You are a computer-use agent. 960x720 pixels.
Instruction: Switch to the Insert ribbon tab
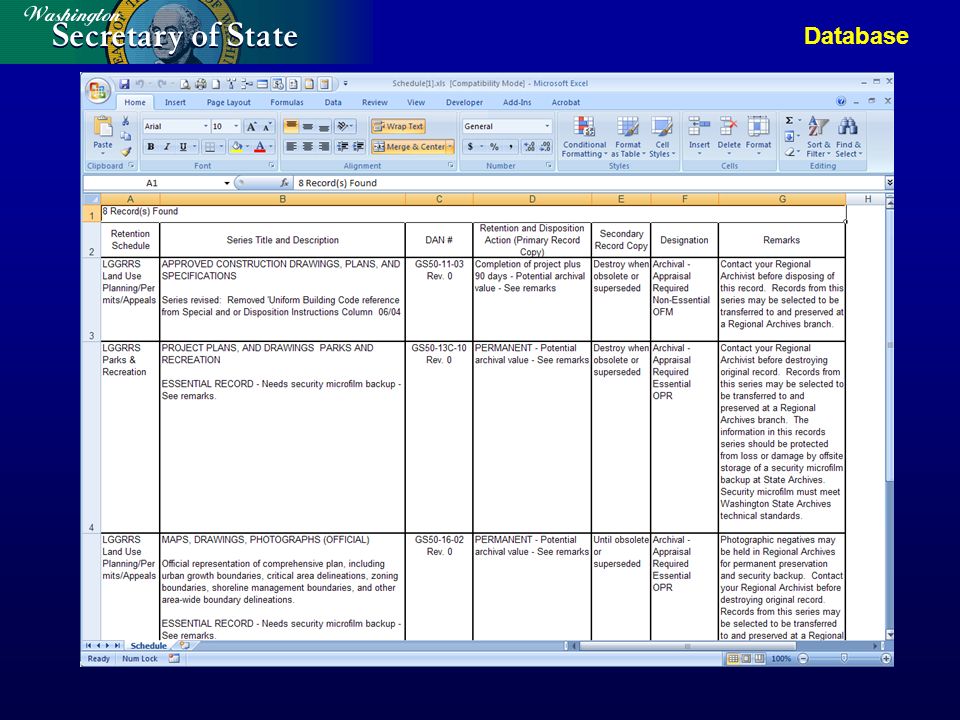[x=175, y=102]
